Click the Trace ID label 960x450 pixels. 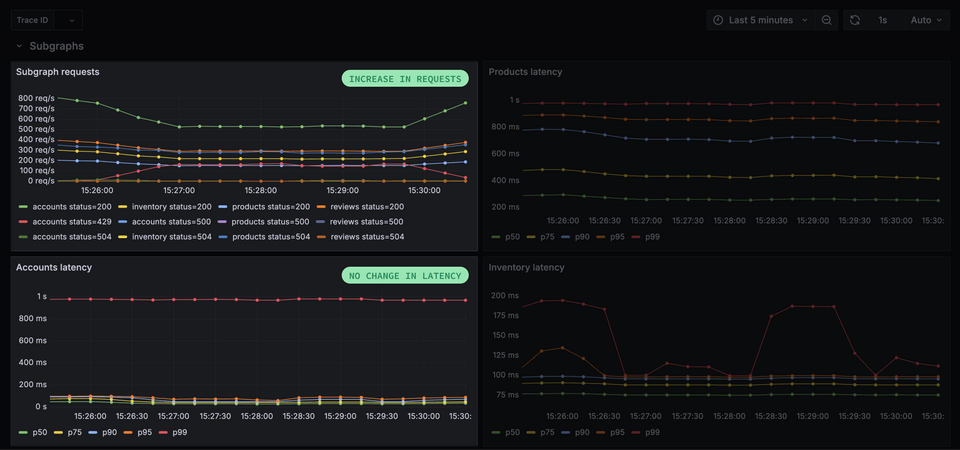[32, 20]
